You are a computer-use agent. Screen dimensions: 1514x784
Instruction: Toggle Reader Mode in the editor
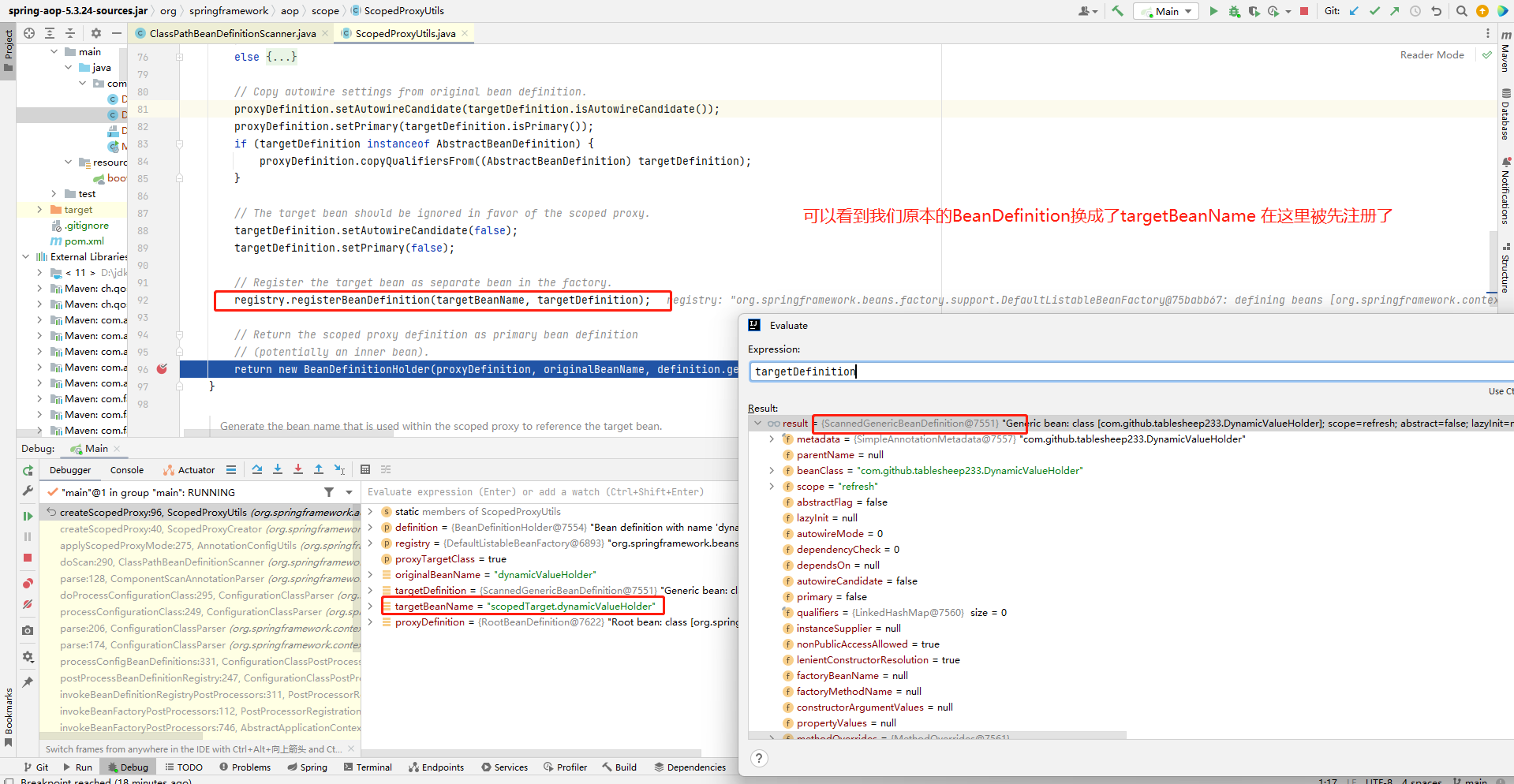tap(1431, 55)
